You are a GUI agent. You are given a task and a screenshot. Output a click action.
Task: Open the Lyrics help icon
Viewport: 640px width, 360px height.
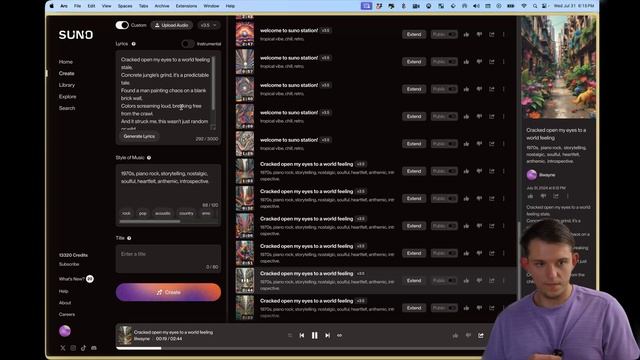(133, 44)
